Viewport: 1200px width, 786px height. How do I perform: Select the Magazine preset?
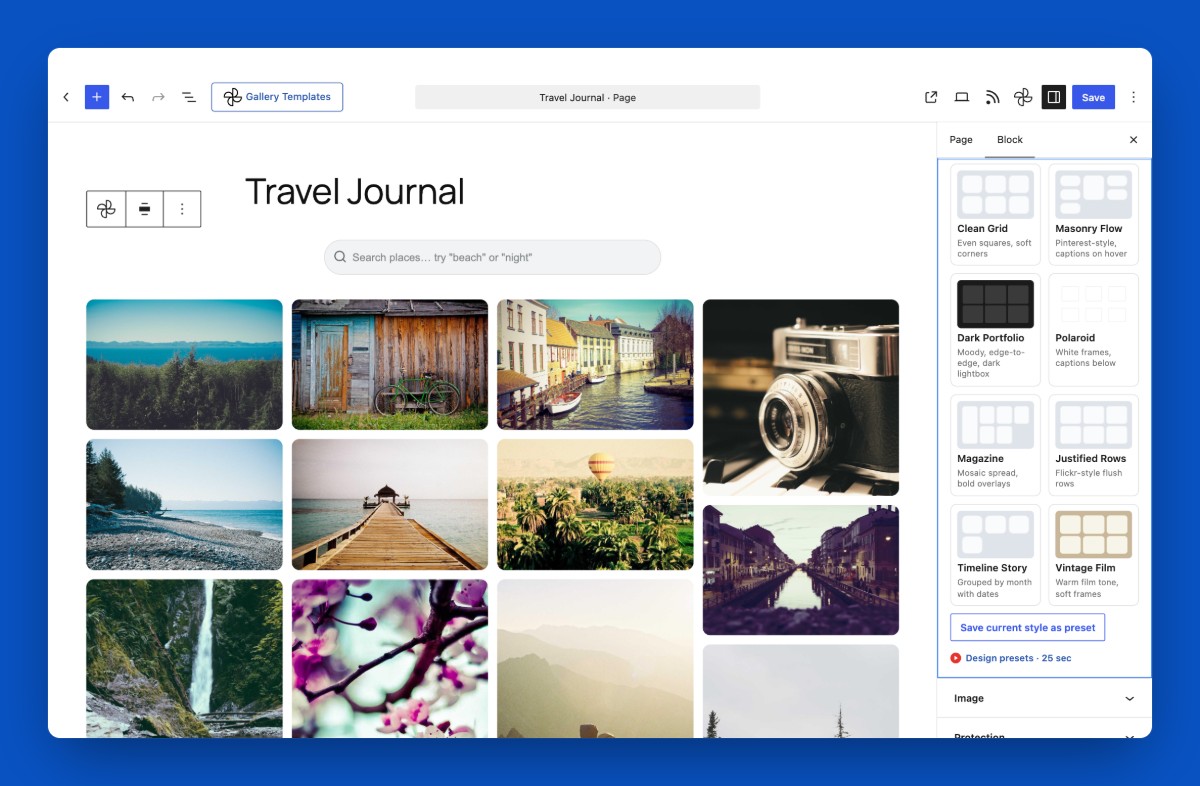click(995, 445)
